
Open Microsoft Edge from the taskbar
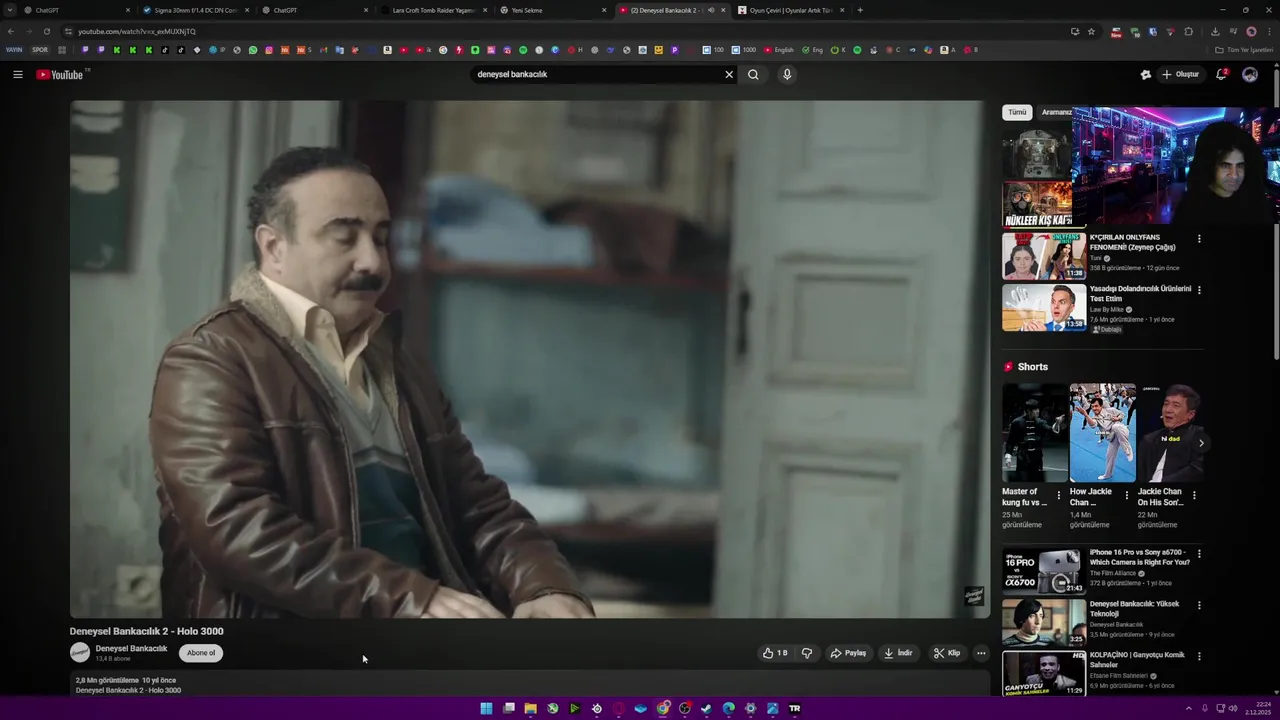click(728, 708)
